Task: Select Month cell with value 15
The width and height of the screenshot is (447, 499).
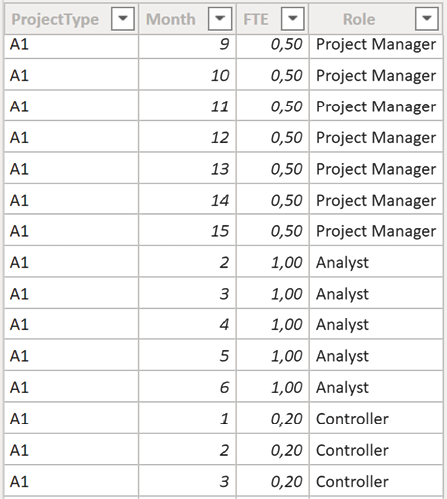Action: (x=187, y=231)
